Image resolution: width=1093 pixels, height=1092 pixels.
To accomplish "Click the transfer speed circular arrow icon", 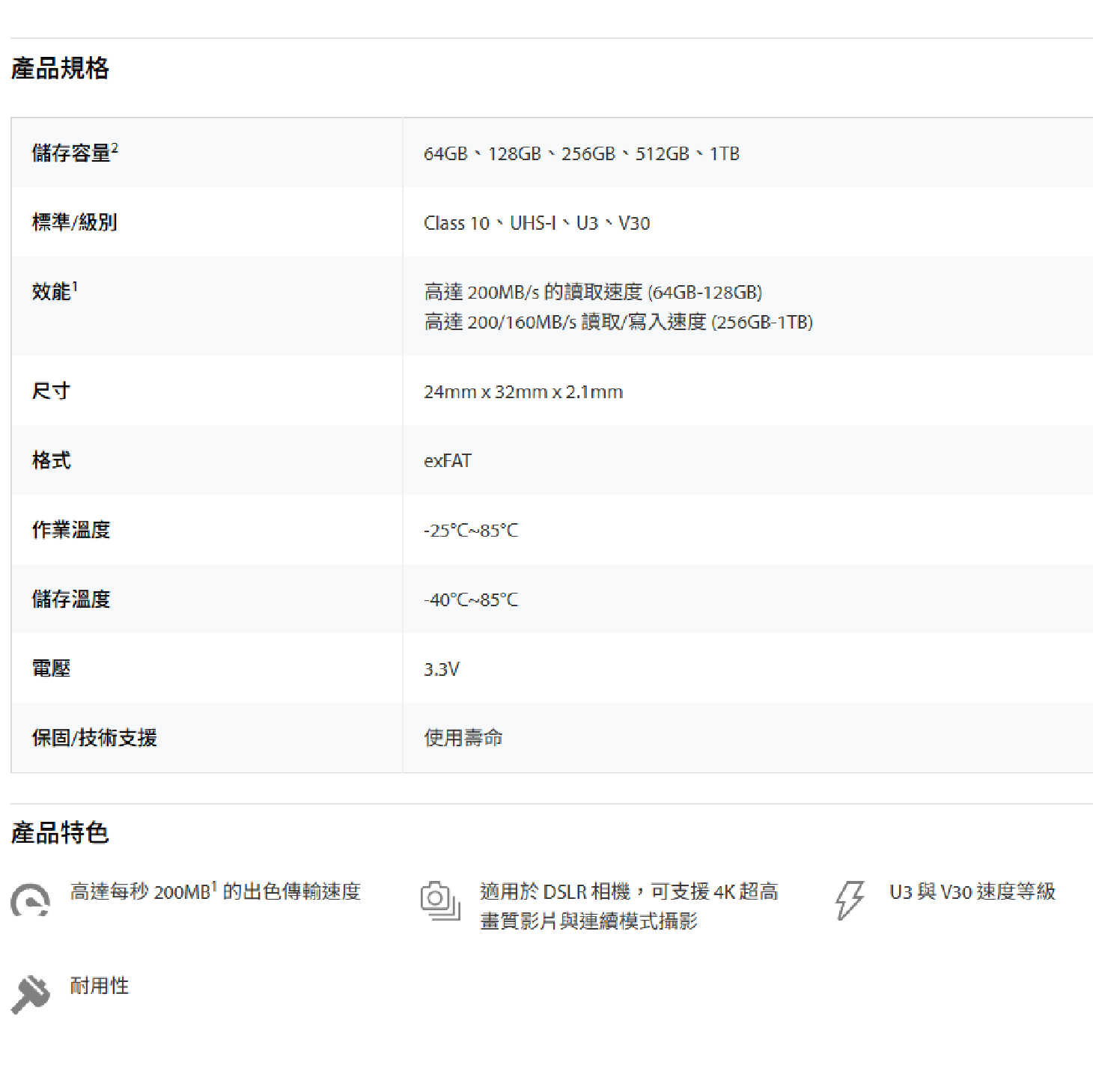I will pyautogui.click(x=28, y=900).
